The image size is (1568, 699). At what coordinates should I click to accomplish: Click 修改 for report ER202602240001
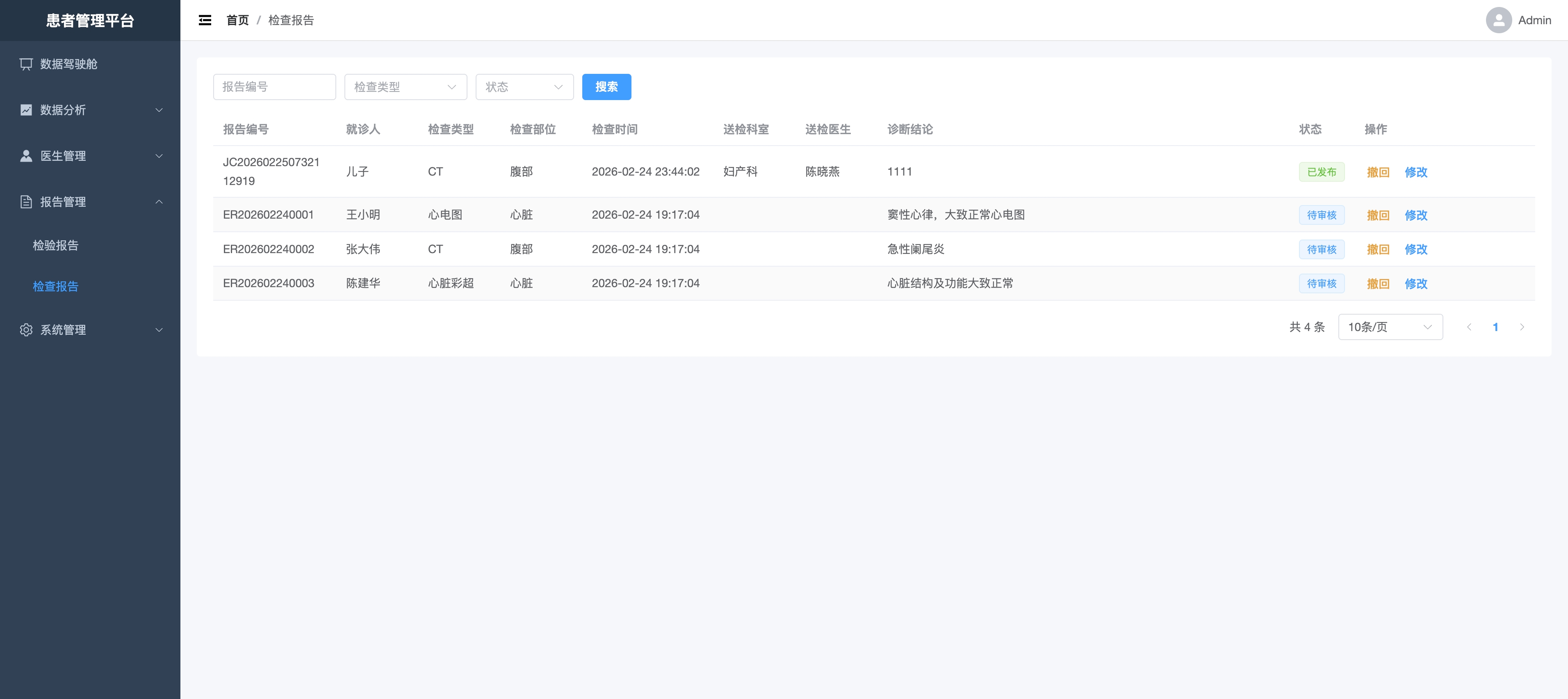pyautogui.click(x=1416, y=215)
